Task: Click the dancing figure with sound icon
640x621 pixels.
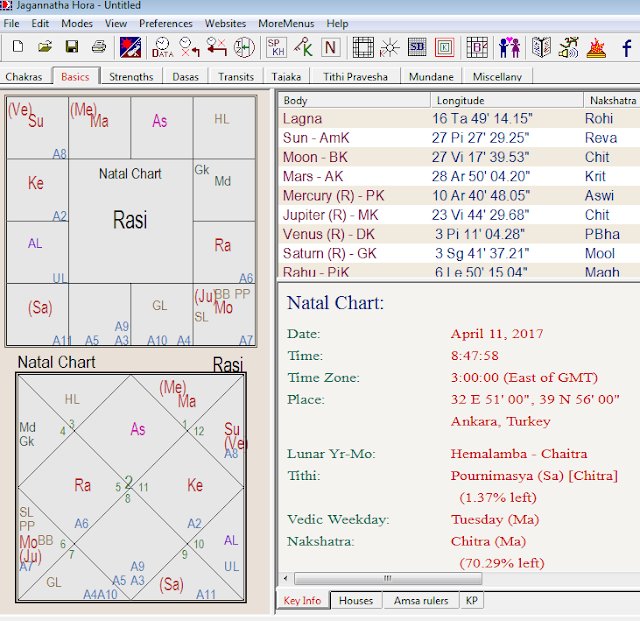Action: (x=569, y=47)
